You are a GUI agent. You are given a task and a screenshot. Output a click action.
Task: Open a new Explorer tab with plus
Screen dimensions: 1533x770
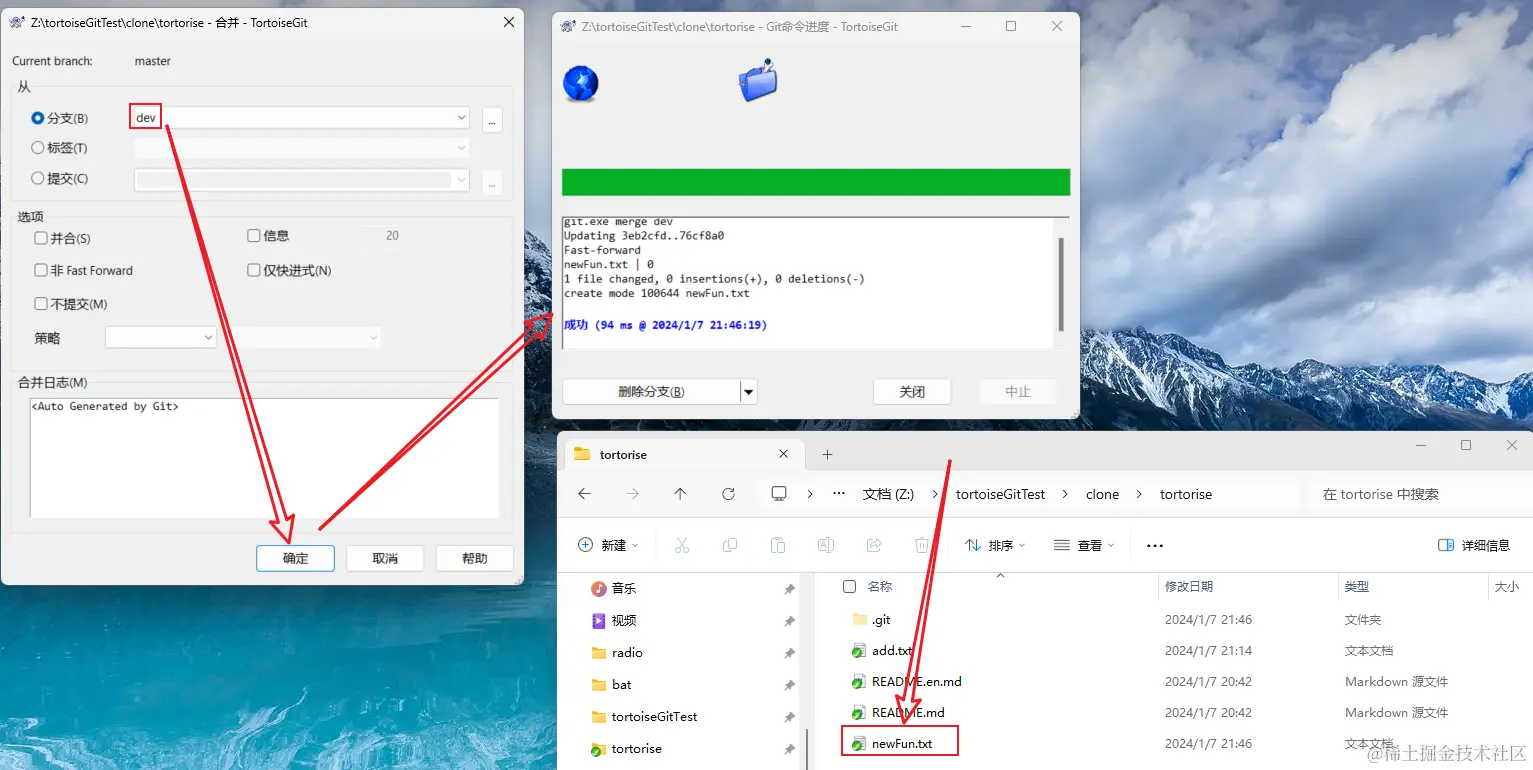point(827,454)
